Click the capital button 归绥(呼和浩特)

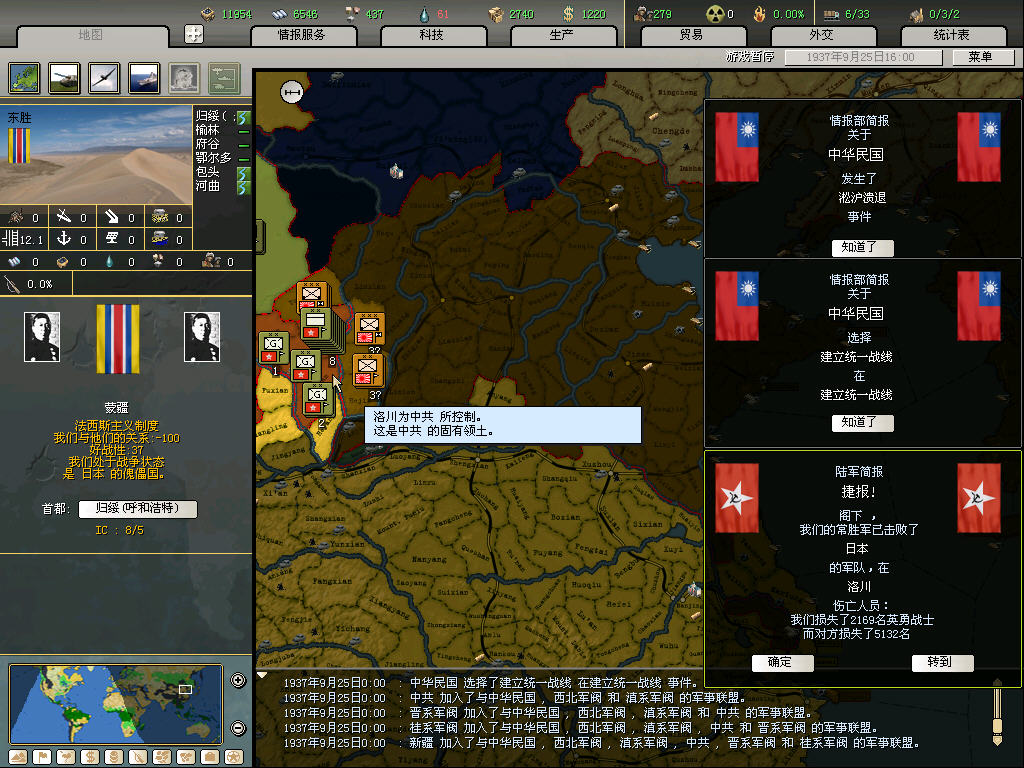click(x=137, y=509)
